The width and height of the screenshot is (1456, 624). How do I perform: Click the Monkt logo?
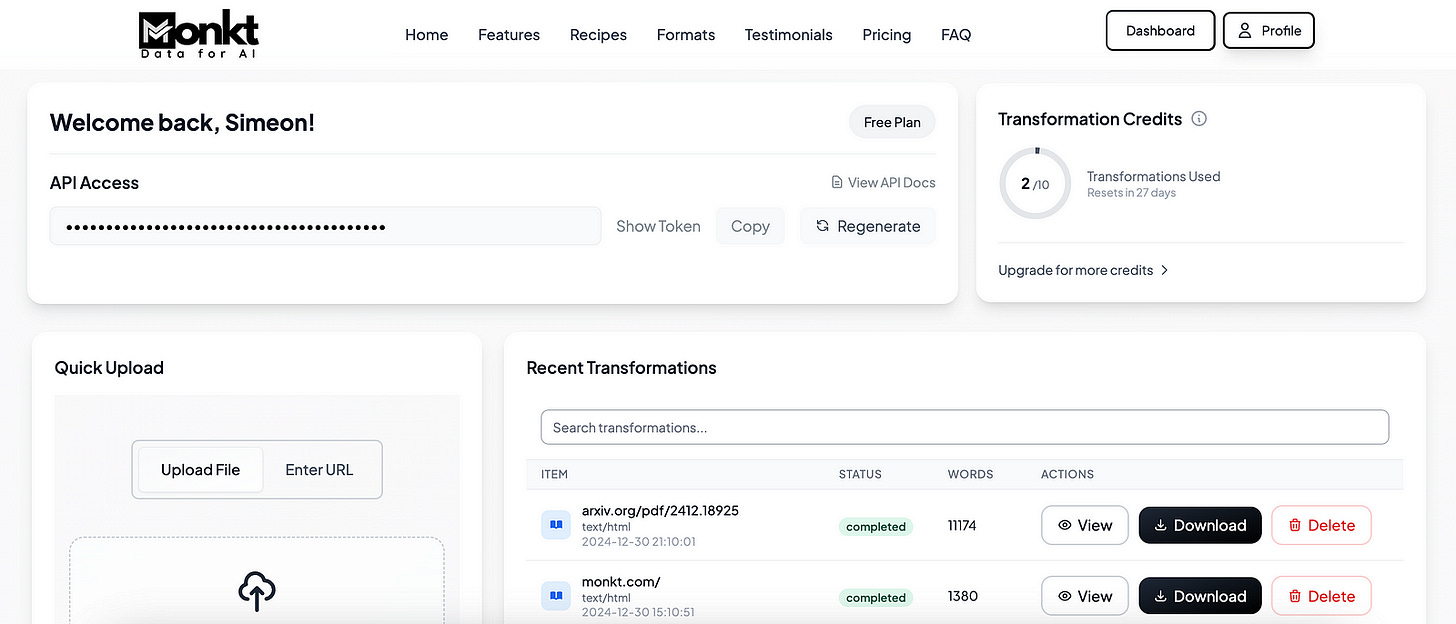198,33
